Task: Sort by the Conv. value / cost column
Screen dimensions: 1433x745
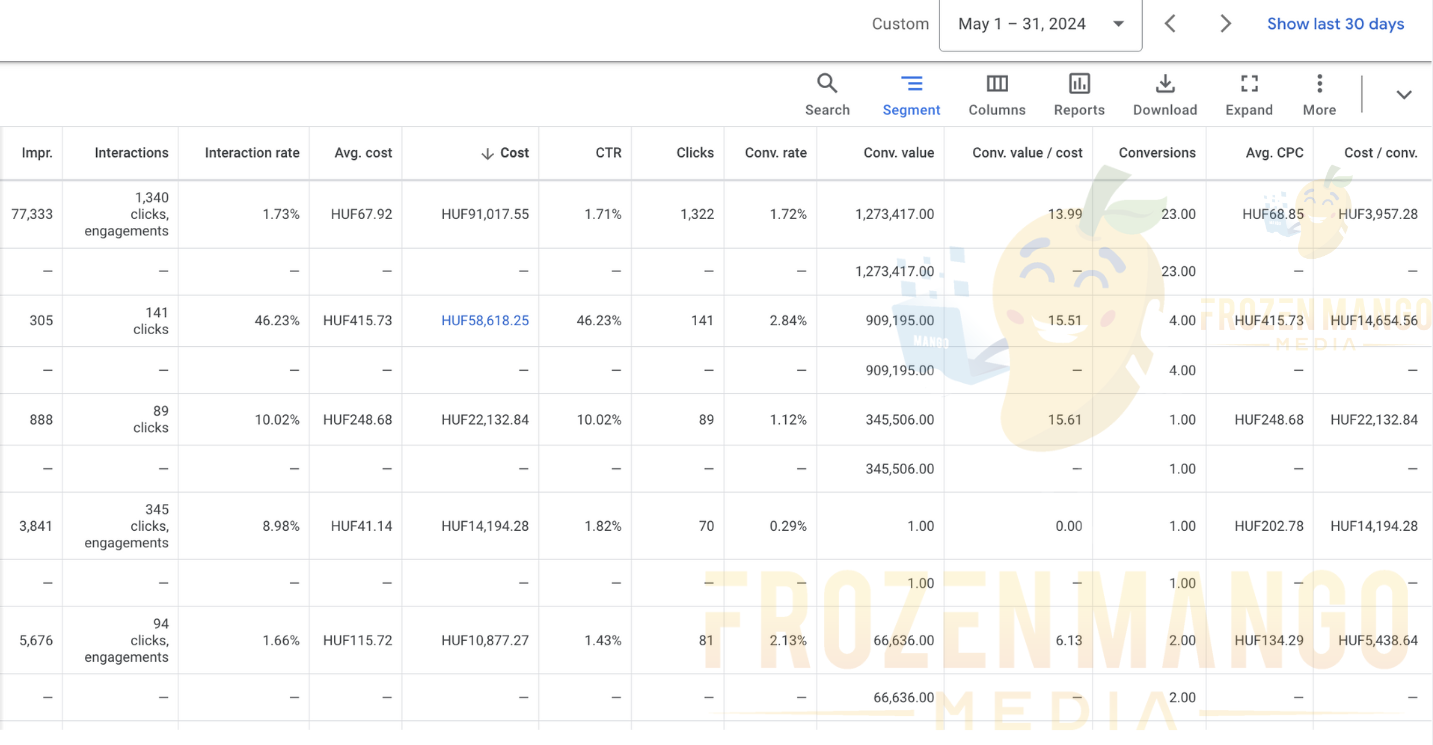Action: pyautogui.click(x=1027, y=153)
